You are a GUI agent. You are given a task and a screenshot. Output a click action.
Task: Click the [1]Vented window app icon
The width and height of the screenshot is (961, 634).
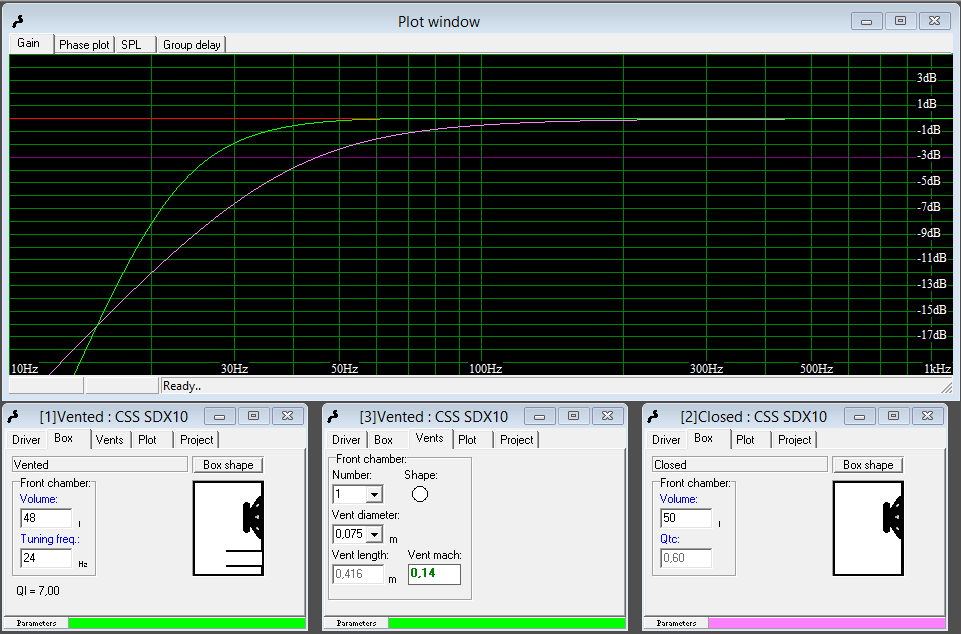(x=13, y=417)
